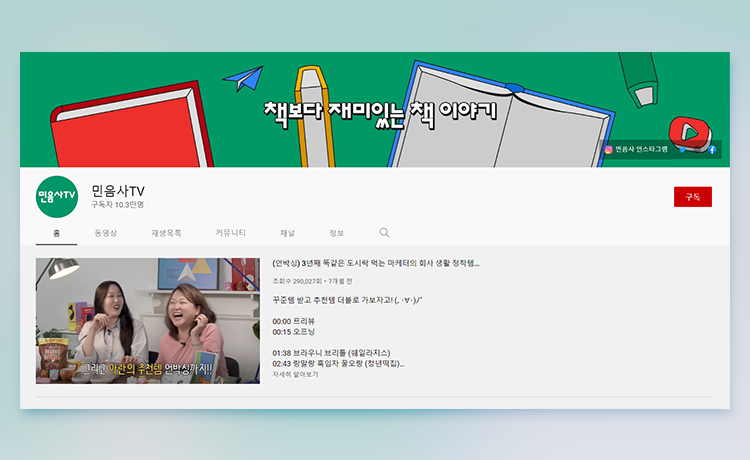Click the 민음사TV round channel avatar
750x460 pixels.
(57, 197)
